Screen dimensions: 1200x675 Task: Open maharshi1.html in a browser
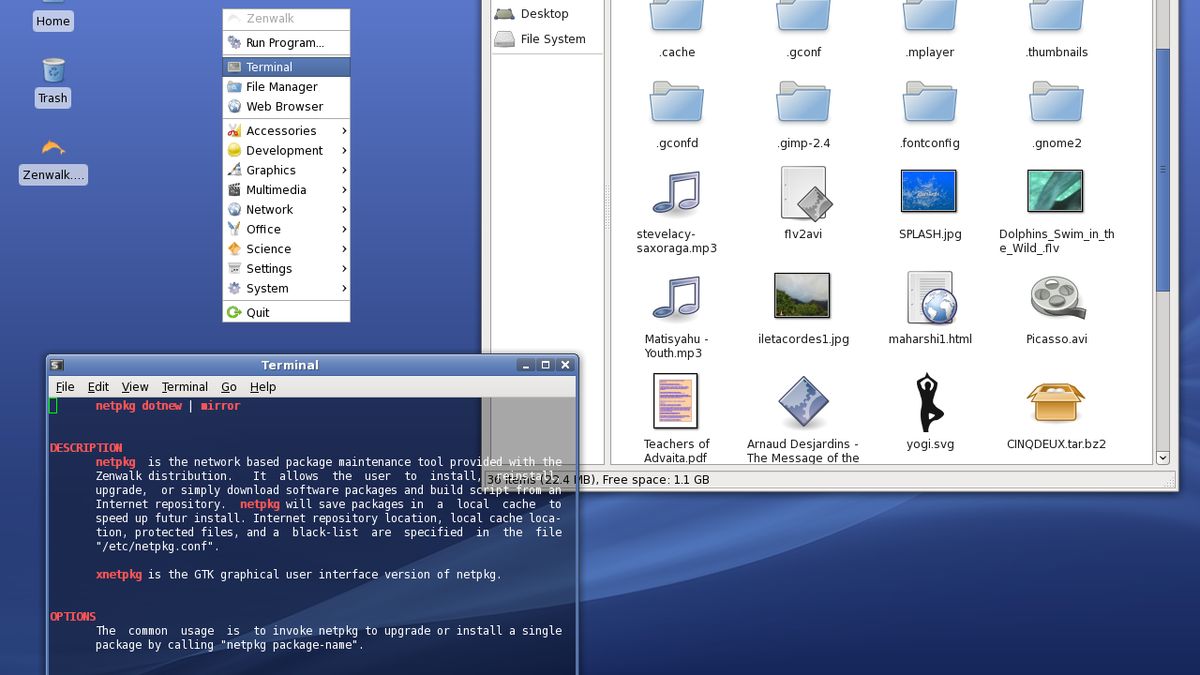(928, 296)
